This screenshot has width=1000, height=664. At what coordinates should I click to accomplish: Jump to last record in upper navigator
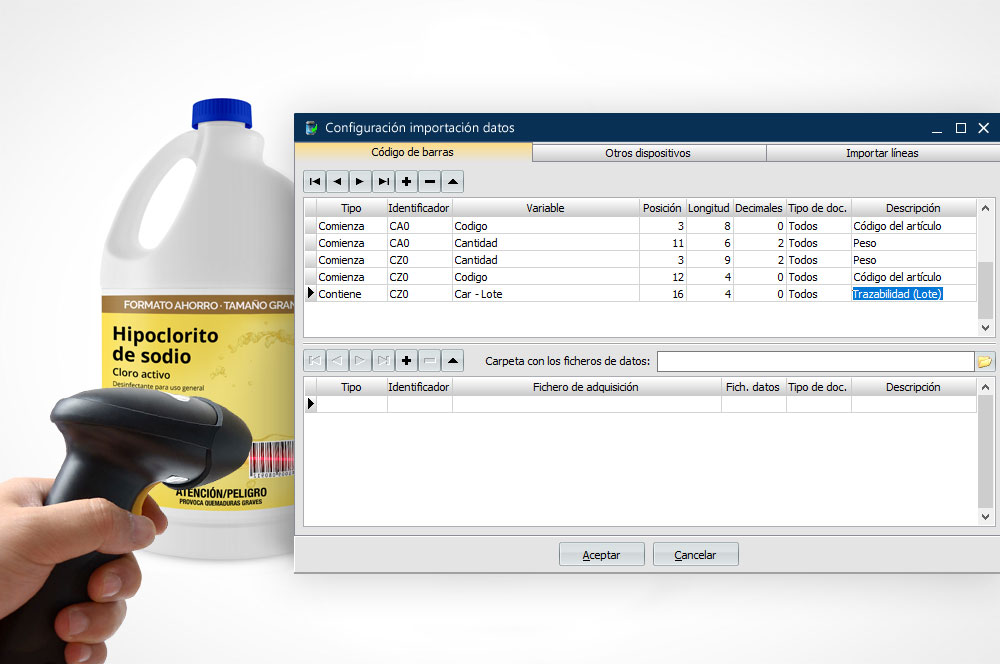point(384,182)
